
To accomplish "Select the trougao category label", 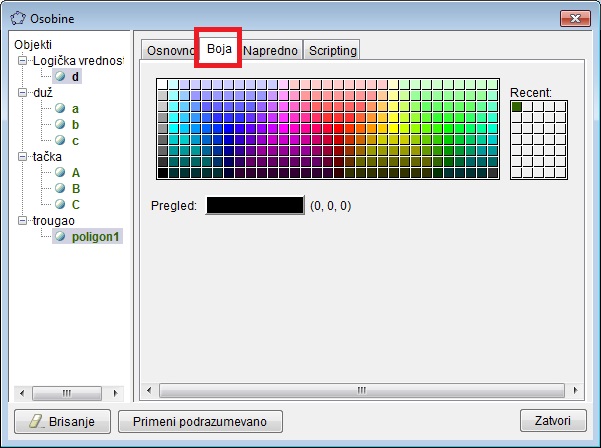I will tap(53, 221).
